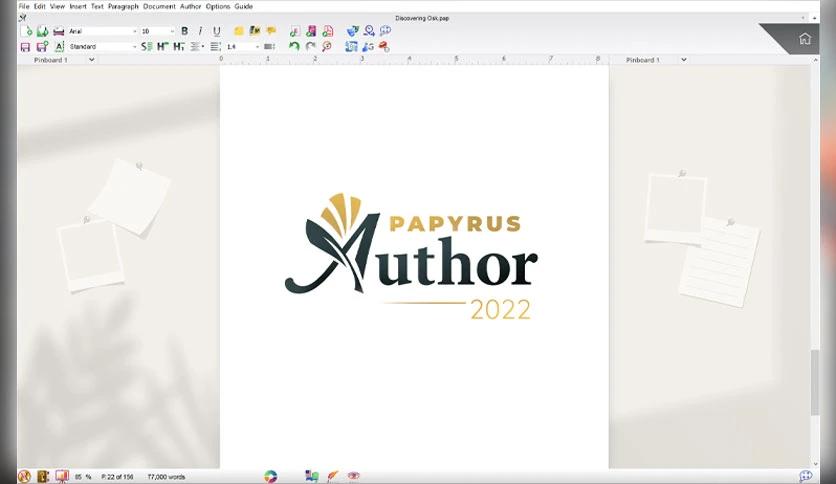Click the round Papyrus logo in status bar
836x484 pixels.
pyautogui.click(x=25, y=476)
